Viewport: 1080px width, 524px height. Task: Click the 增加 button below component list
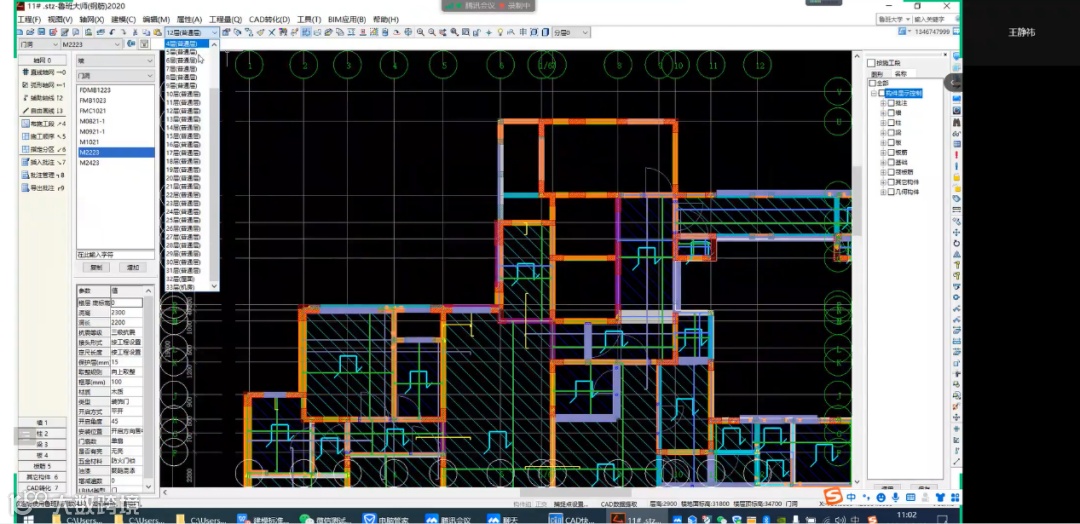pyautogui.click(x=133, y=267)
